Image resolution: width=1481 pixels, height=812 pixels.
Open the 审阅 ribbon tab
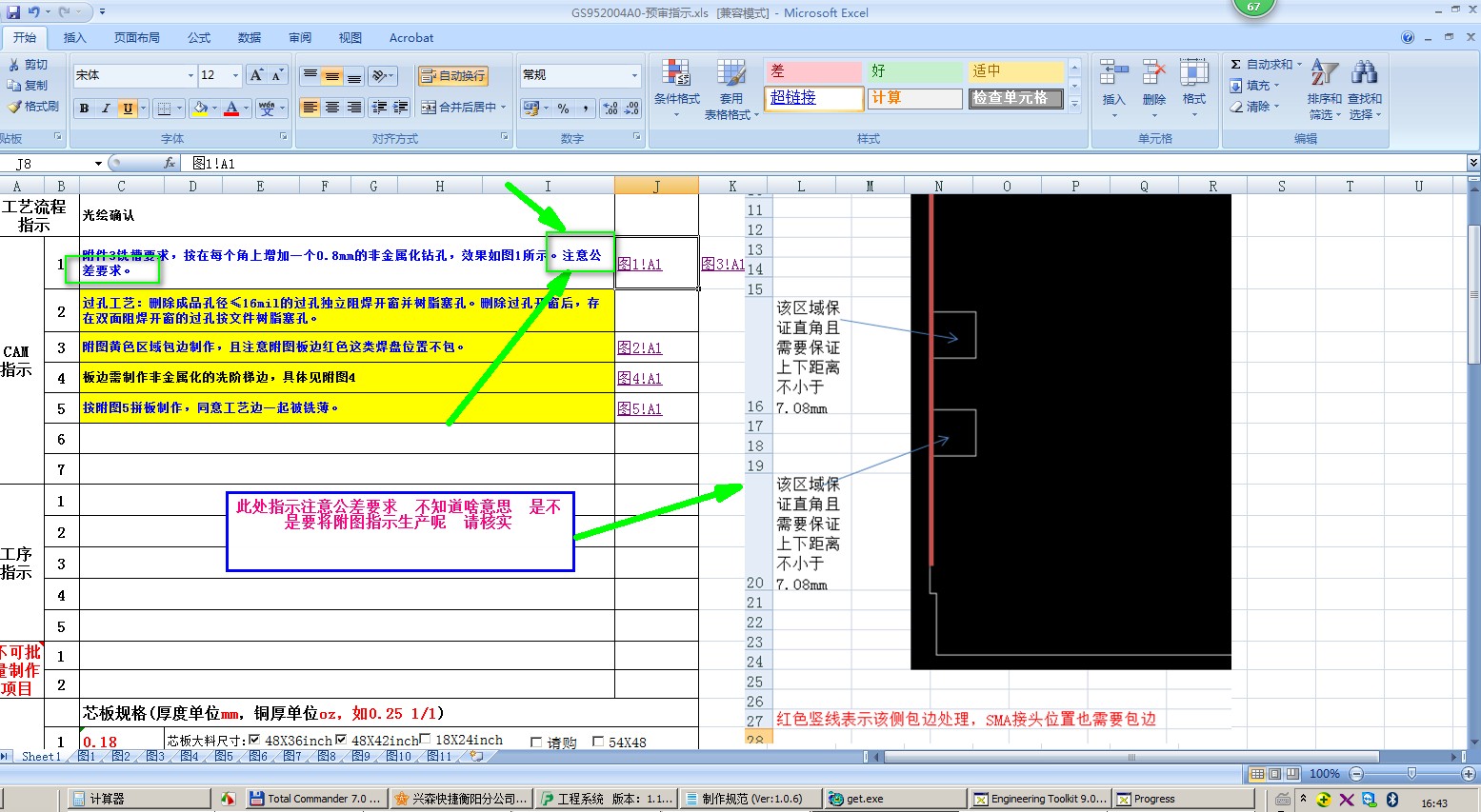(x=300, y=38)
